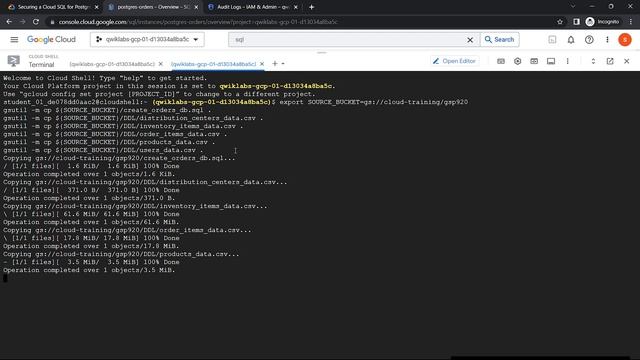Click the 'gsutil -m cp ${SOURCE_BUCKET}/DDL/users_data.csv .' line

(103, 150)
